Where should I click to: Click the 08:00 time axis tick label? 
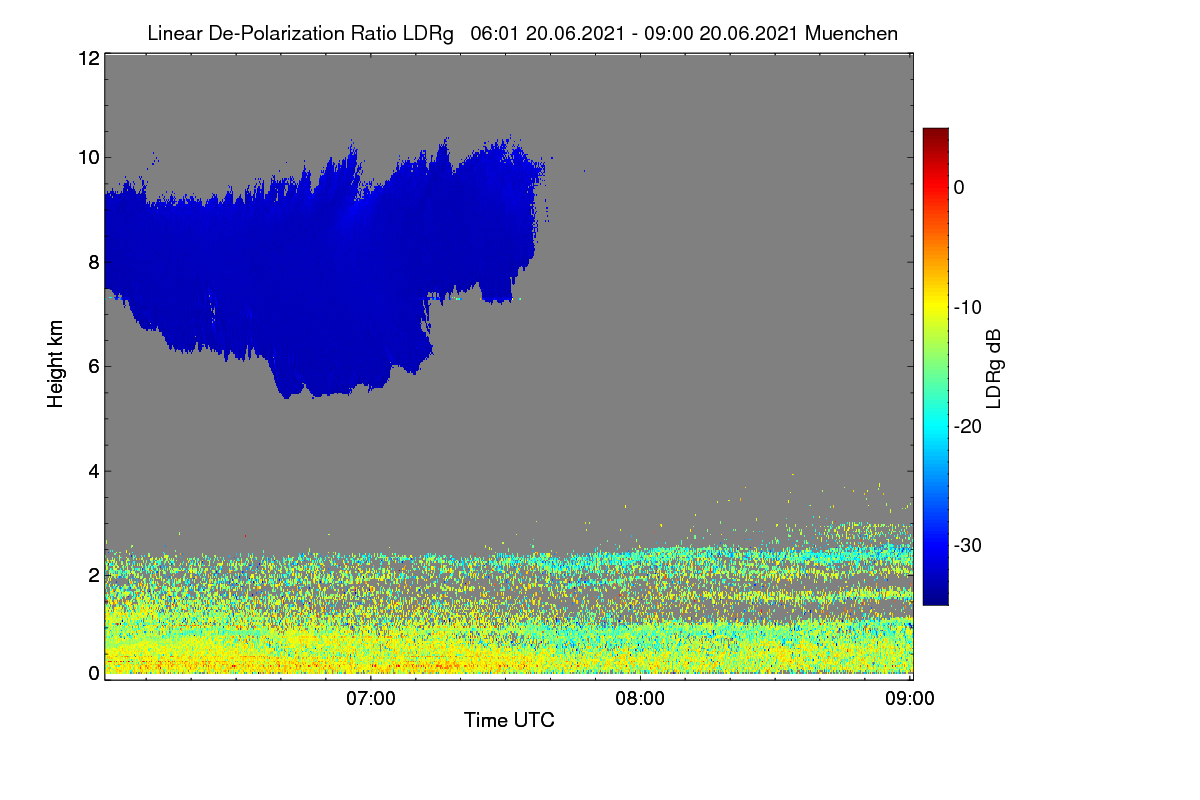point(640,700)
